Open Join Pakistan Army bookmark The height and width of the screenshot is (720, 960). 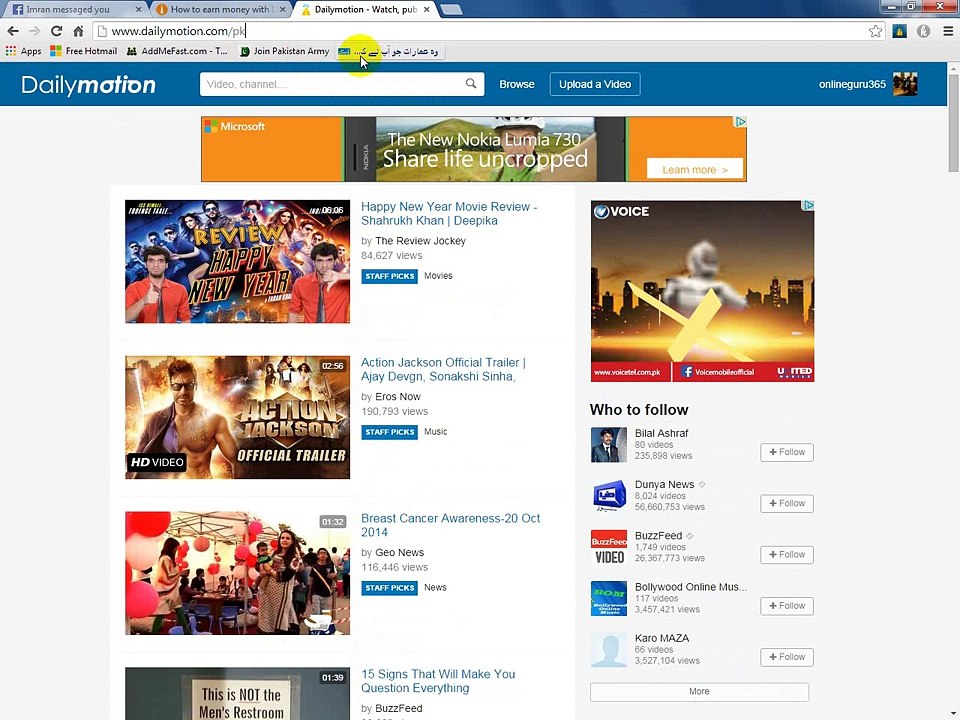(285, 51)
